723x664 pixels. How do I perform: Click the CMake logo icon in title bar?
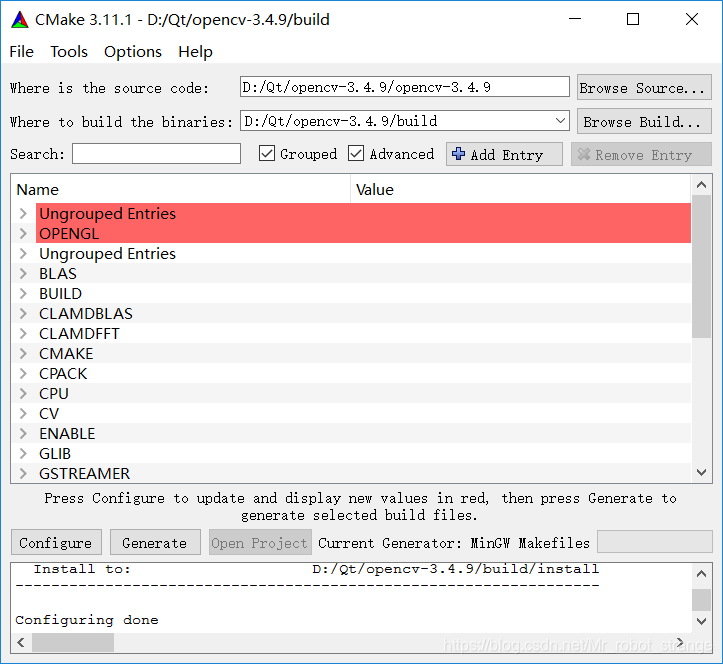[20, 20]
